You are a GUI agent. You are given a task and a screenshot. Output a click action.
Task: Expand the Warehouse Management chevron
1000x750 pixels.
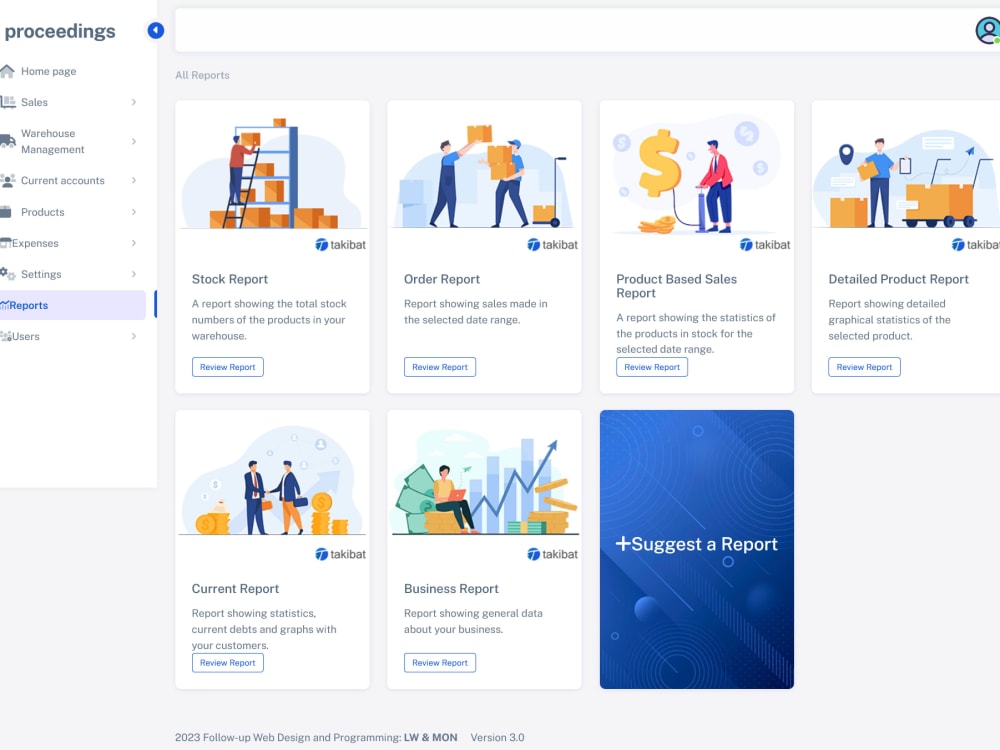tap(134, 141)
